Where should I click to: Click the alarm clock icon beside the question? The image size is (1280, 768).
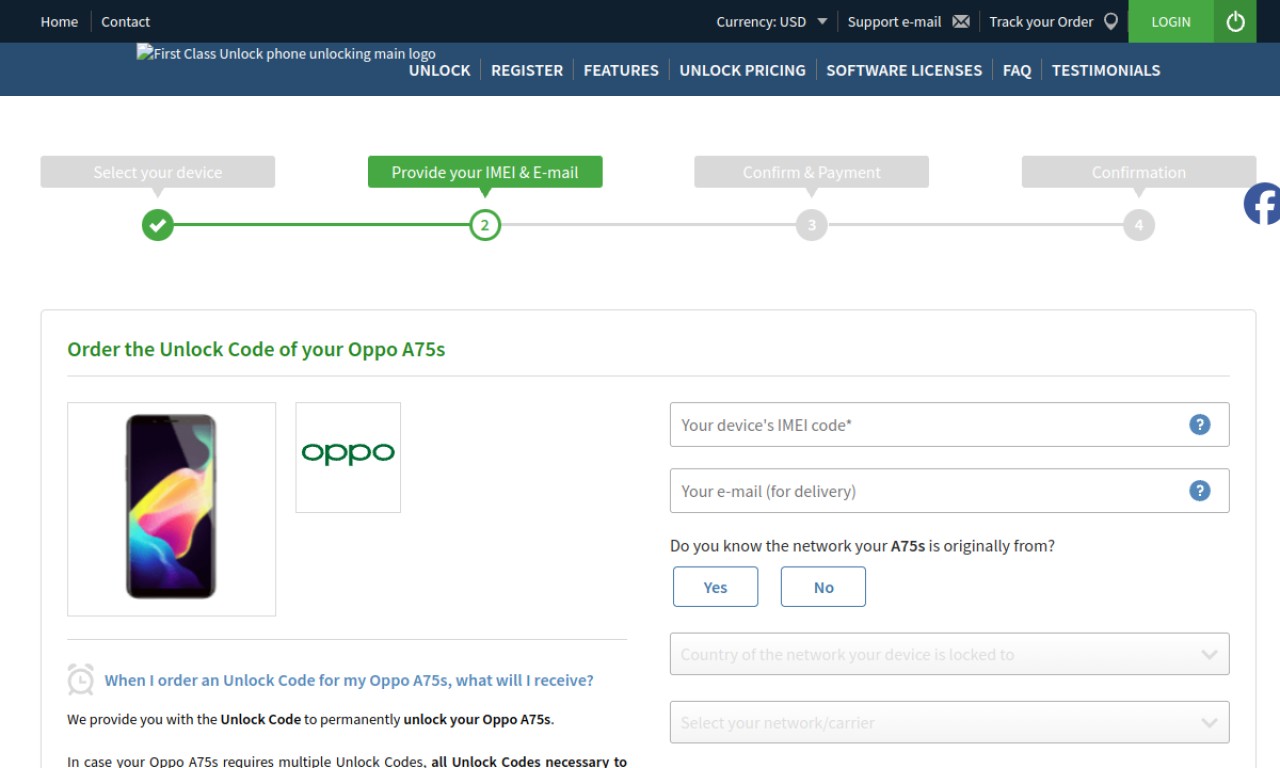[81, 679]
